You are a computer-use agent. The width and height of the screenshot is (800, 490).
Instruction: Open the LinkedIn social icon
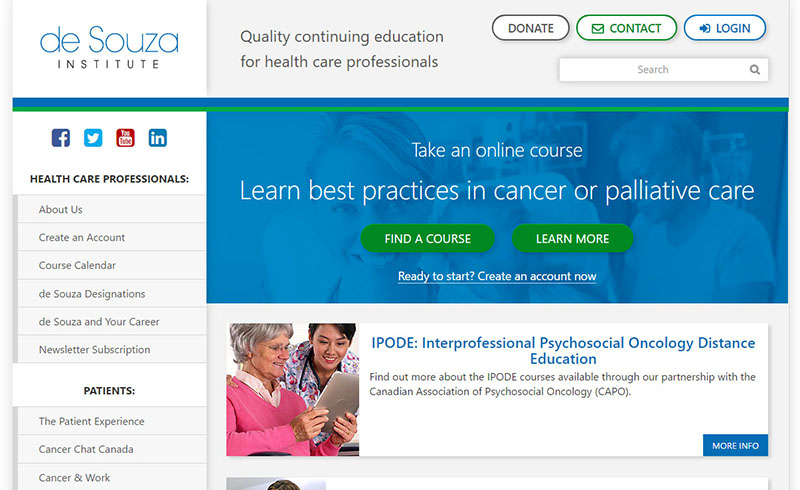tap(158, 138)
